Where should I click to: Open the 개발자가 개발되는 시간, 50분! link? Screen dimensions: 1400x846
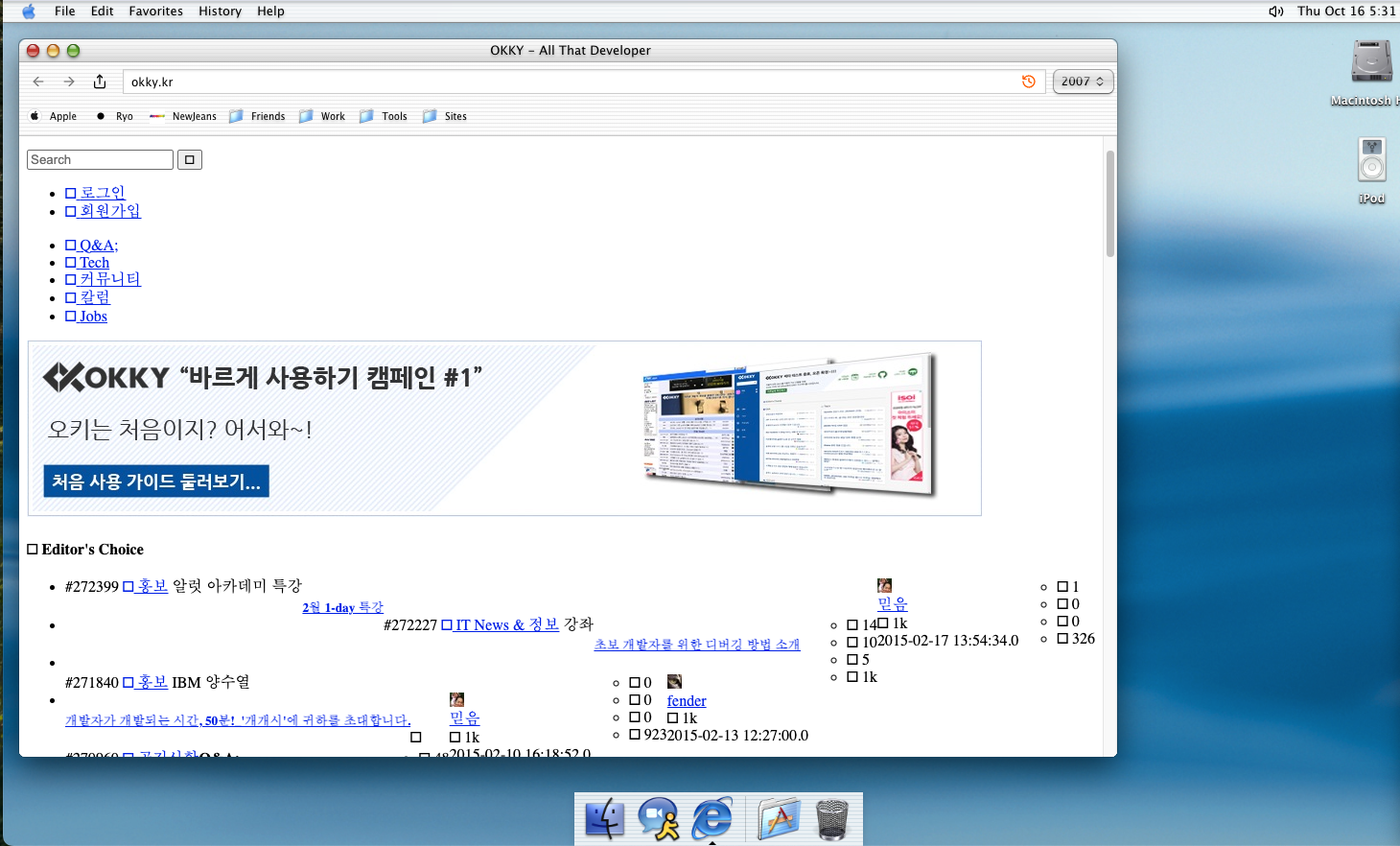pos(238,720)
